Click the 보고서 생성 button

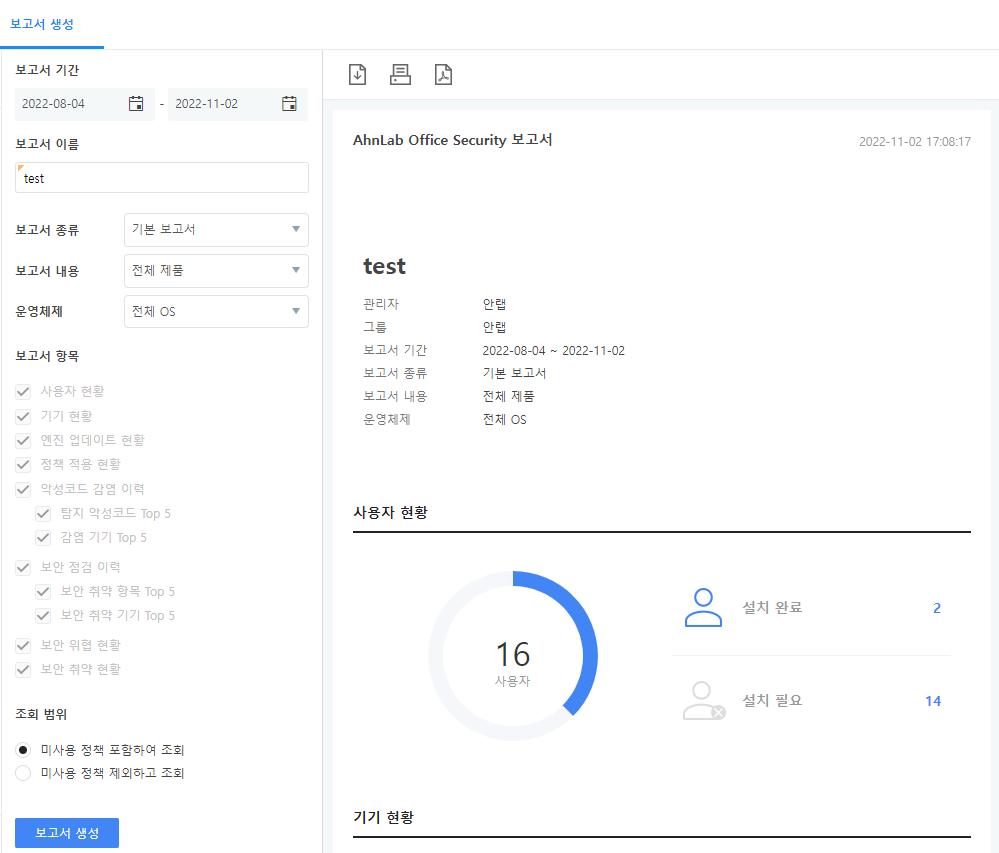67,833
